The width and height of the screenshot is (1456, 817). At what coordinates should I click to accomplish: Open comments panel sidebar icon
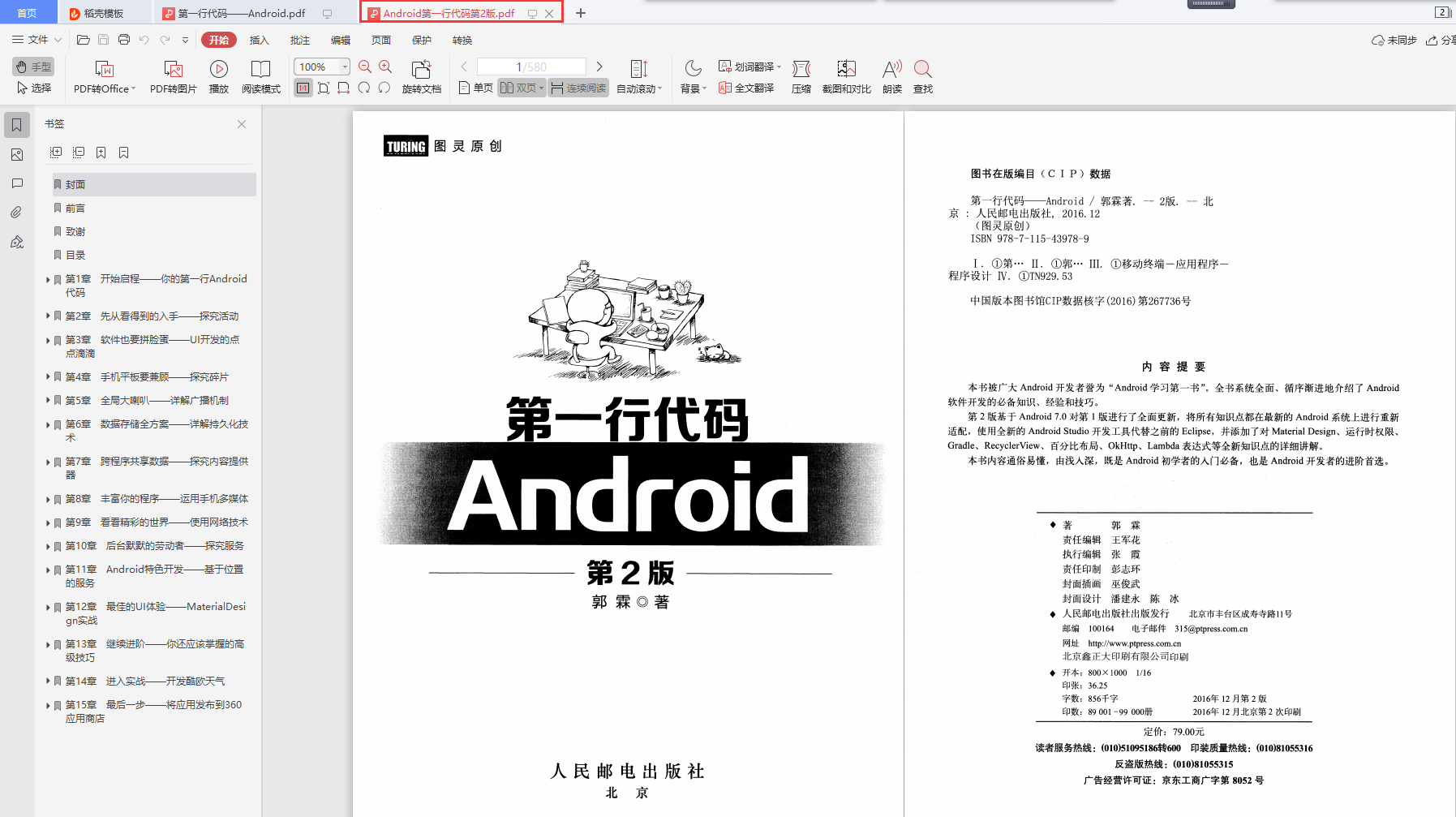click(17, 183)
